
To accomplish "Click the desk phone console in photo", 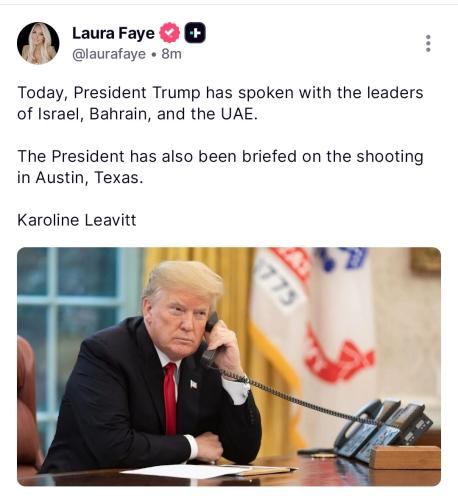I will (x=383, y=430).
